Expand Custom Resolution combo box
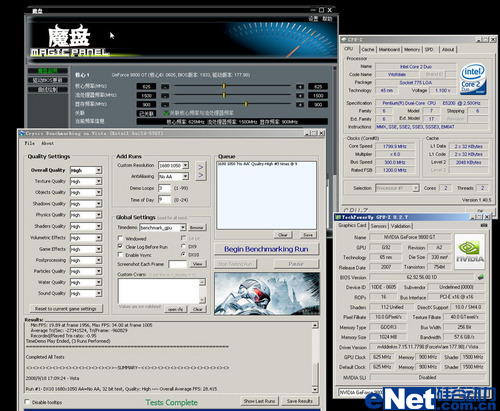This screenshot has width=500, height=411. (185, 165)
